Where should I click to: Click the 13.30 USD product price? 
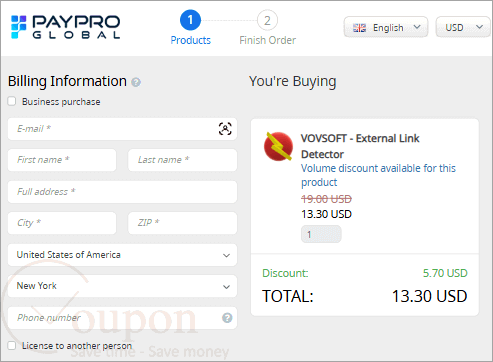(x=326, y=214)
